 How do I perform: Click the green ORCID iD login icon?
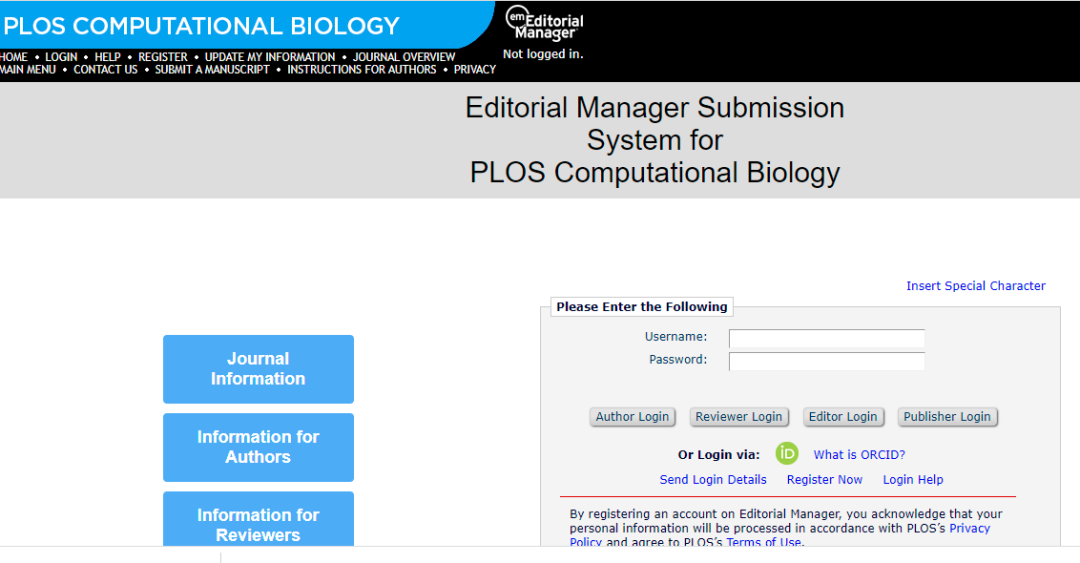(x=787, y=454)
